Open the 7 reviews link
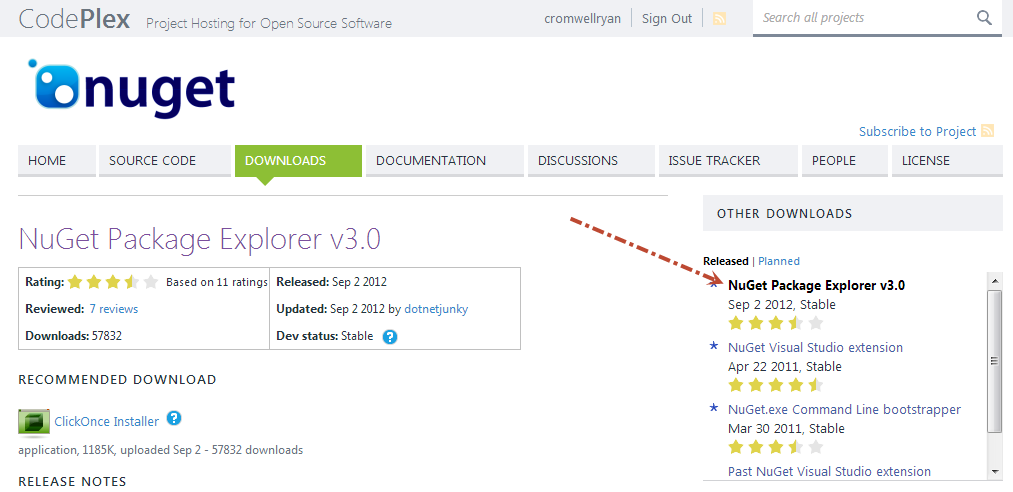1013x492 pixels. point(113,309)
